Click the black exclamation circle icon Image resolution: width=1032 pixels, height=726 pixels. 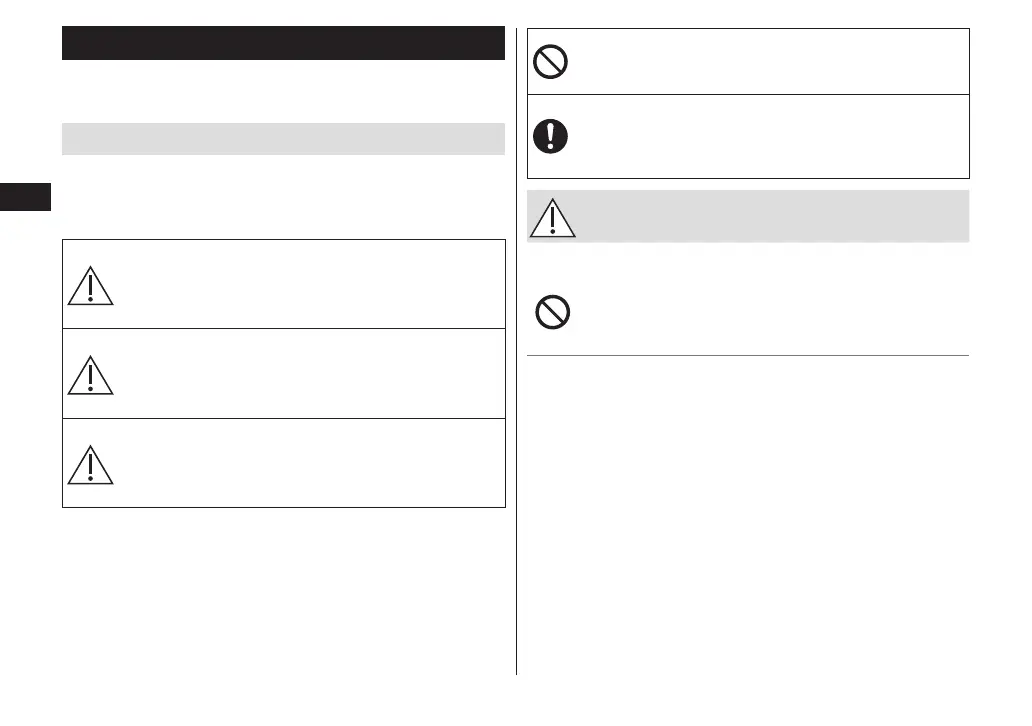coord(550,136)
